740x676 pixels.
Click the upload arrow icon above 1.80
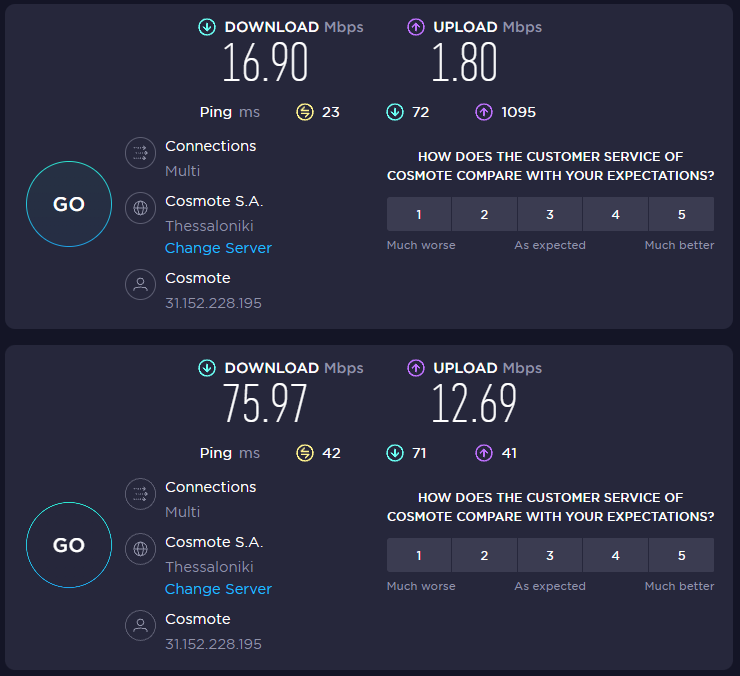coord(417,27)
